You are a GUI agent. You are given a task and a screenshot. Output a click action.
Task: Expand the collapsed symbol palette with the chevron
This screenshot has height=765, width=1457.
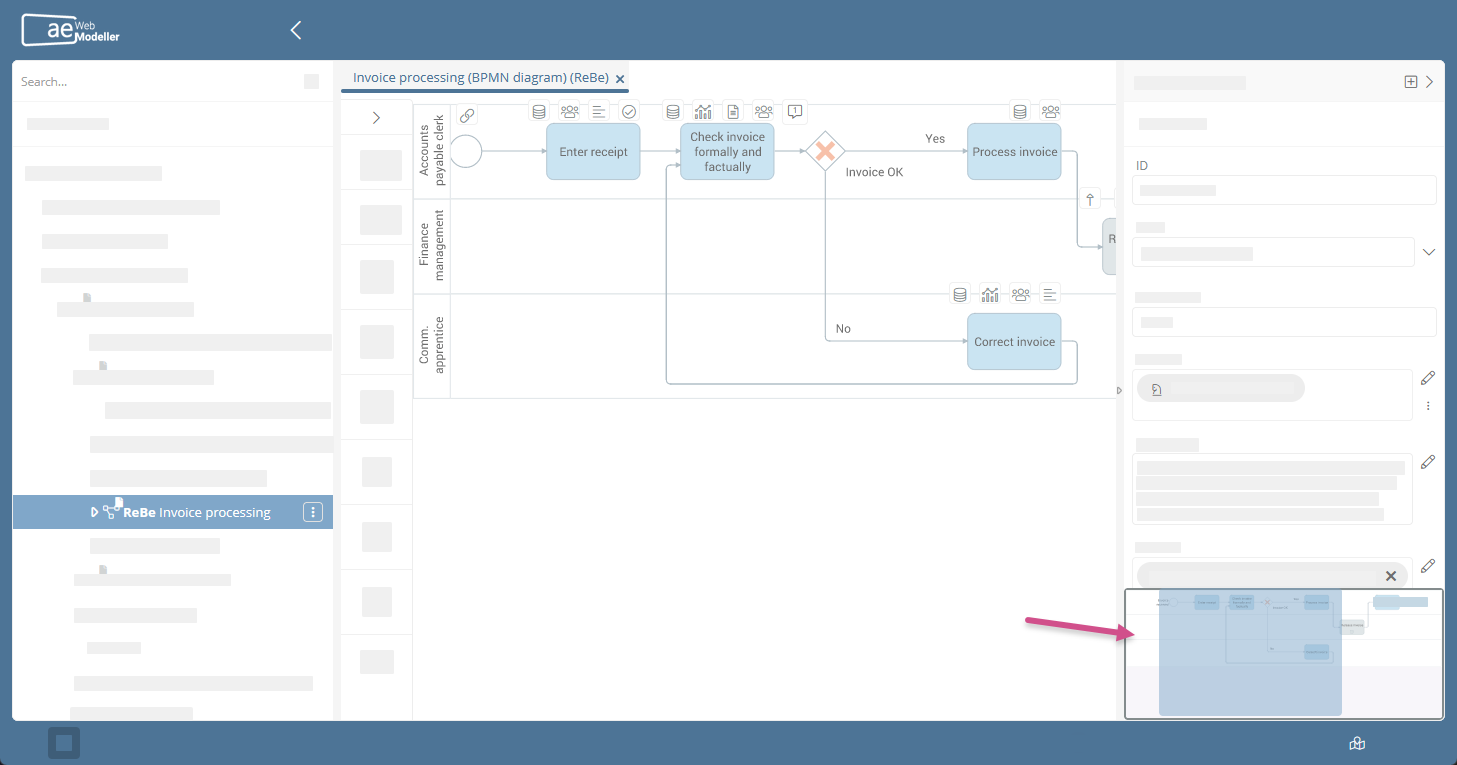[376, 118]
